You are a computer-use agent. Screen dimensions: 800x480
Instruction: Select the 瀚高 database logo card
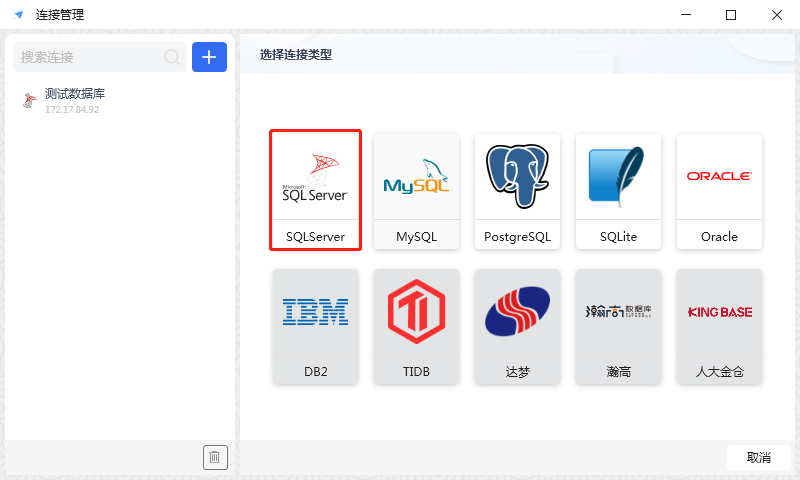pos(618,326)
